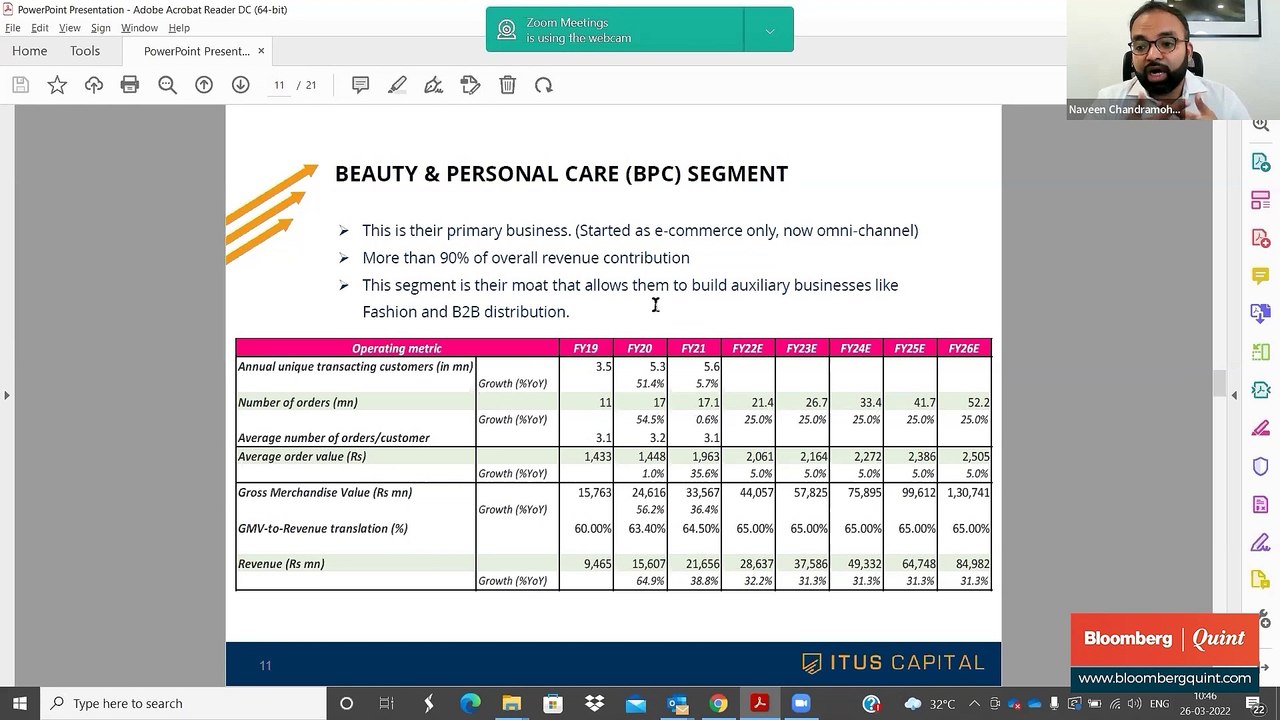Close the PowerPoint Presentation document tab

[262, 51]
